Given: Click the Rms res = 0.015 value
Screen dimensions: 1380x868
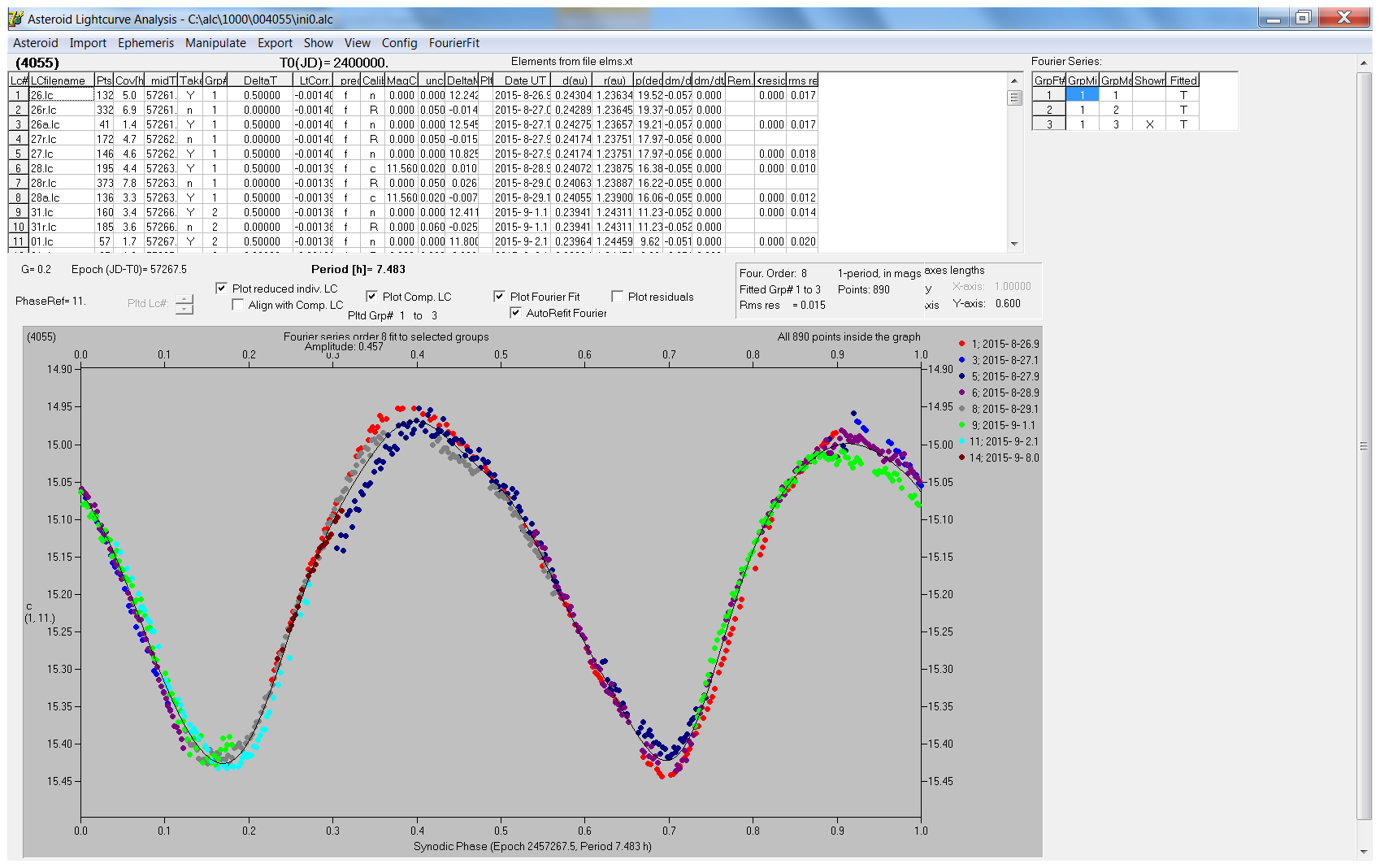Looking at the screenshot, I should [x=783, y=306].
